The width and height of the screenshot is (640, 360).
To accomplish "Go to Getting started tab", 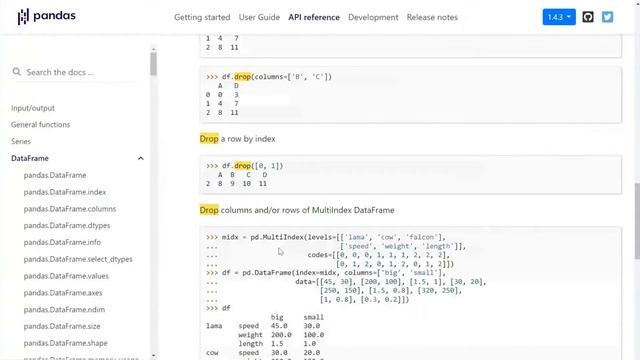I will pyautogui.click(x=202, y=17).
